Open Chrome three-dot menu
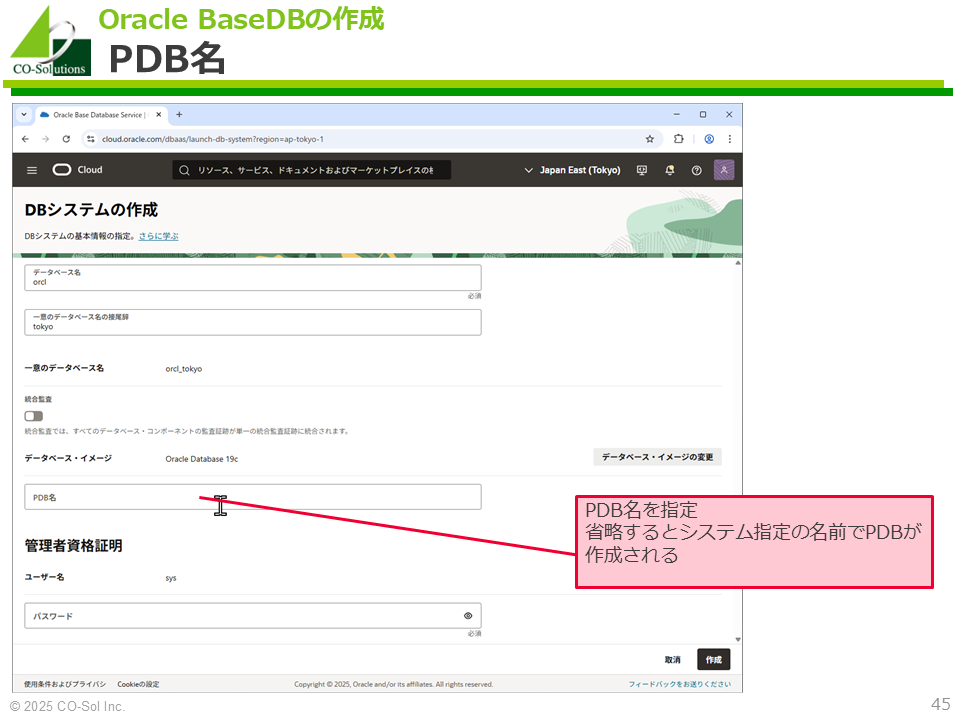 tap(730, 139)
